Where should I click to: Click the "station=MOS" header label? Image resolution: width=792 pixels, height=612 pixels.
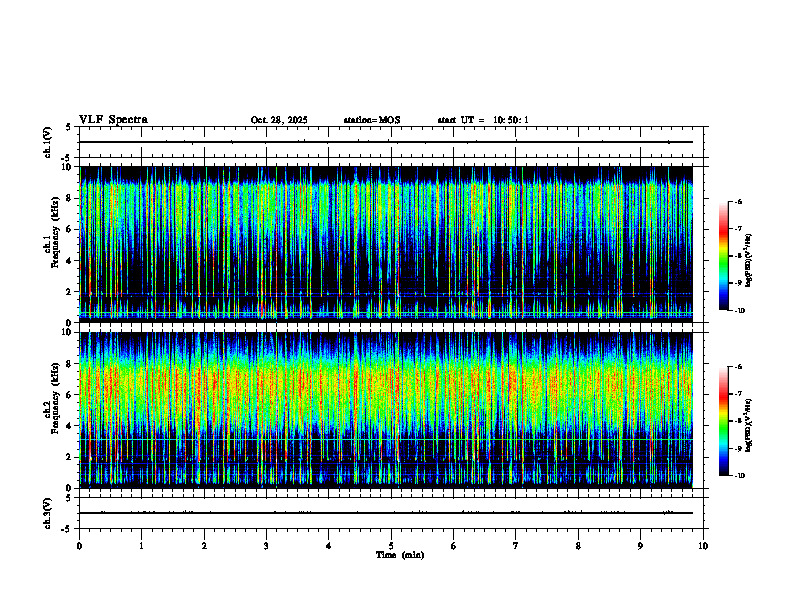(372, 120)
